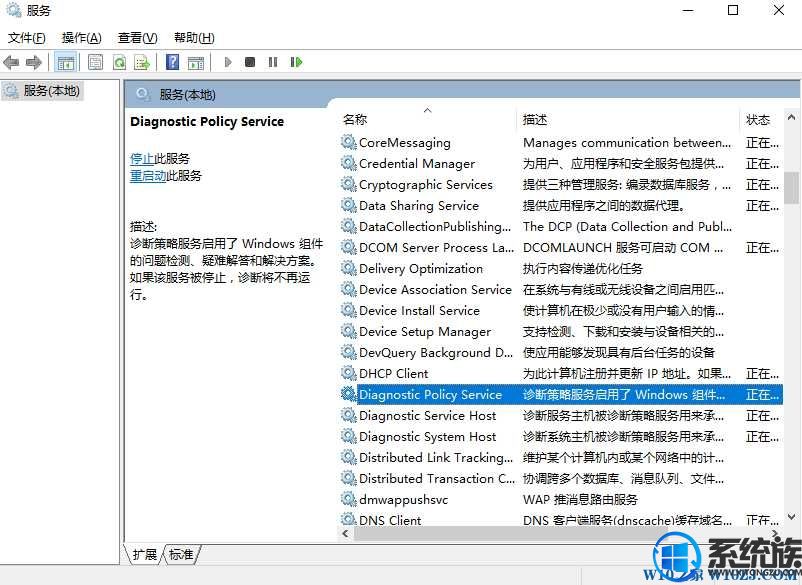
Task: Click the description 'Manages communication between...'
Action: click(x=627, y=143)
